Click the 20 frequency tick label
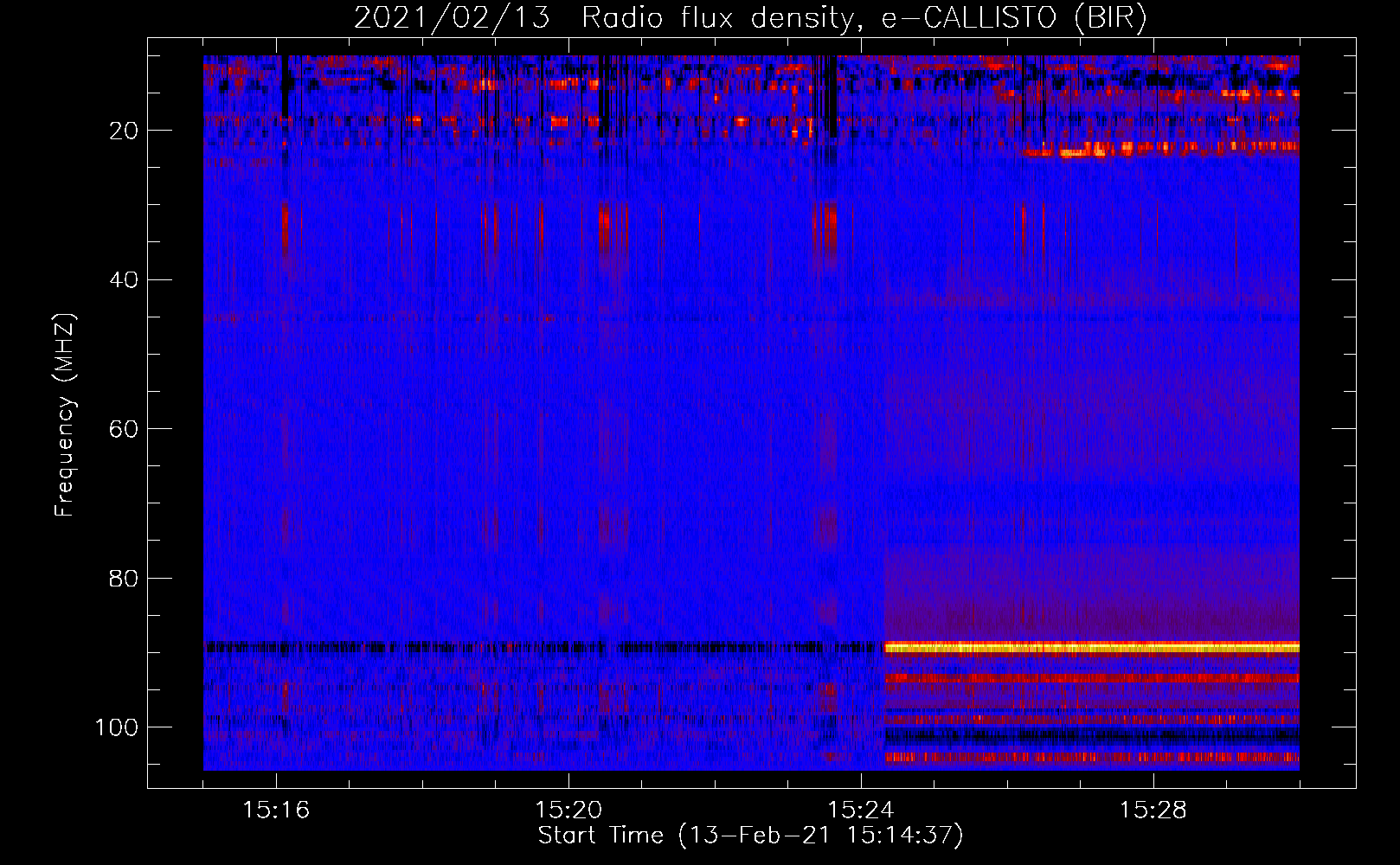1400x865 pixels. pyautogui.click(x=125, y=131)
